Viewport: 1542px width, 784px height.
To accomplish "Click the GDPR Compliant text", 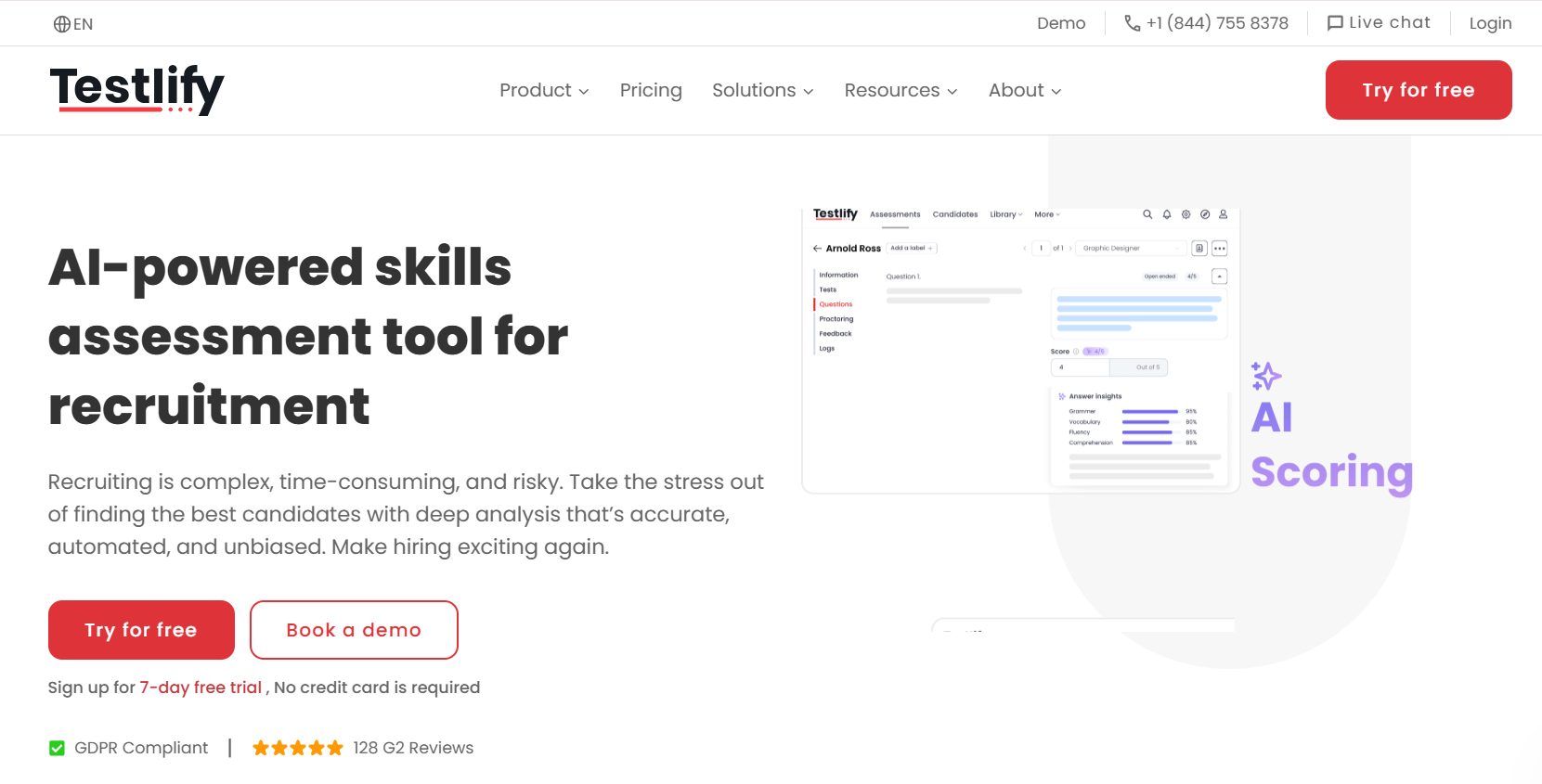I will tap(141, 748).
